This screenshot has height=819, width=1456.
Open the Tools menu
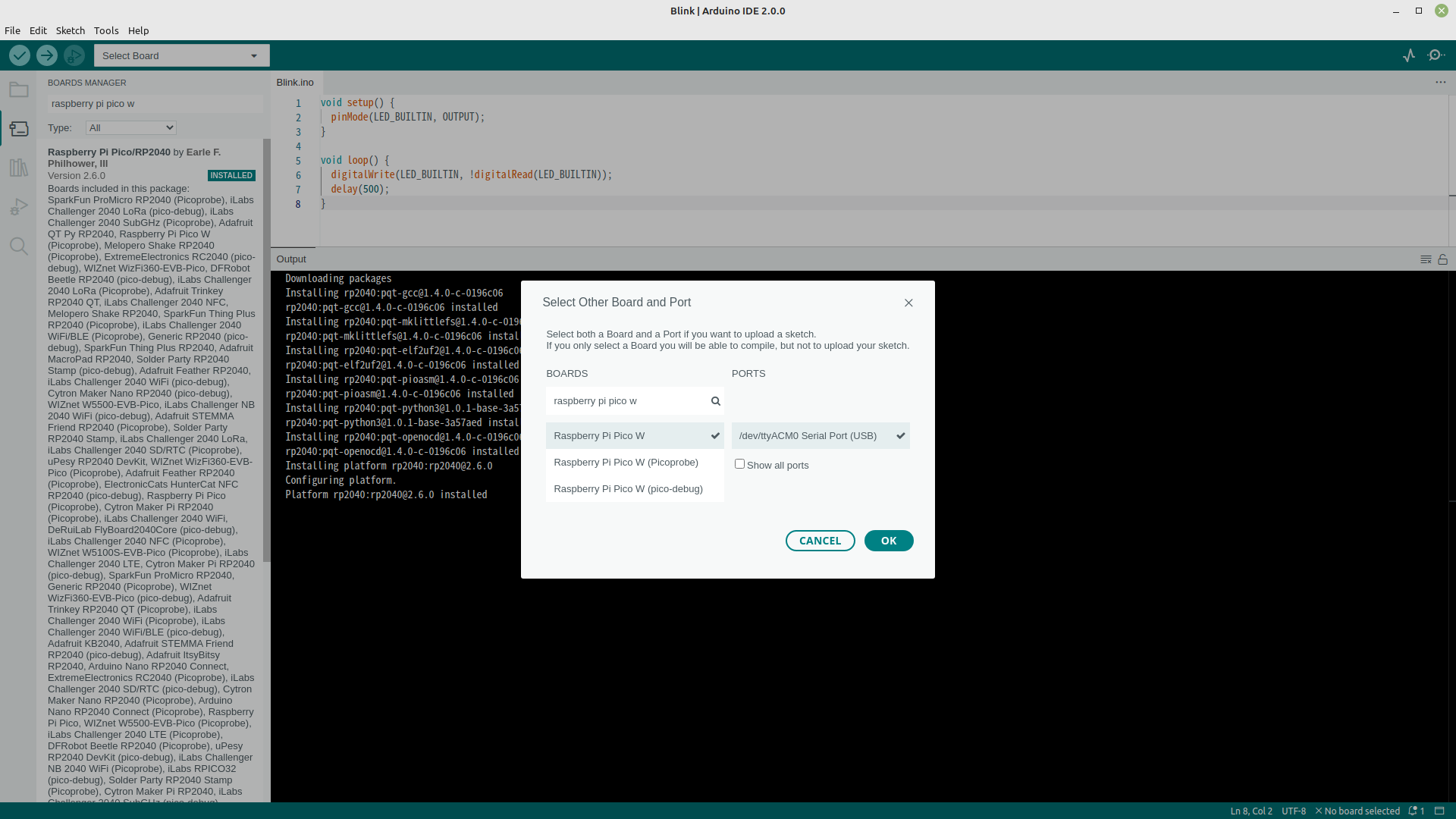click(106, 30)
